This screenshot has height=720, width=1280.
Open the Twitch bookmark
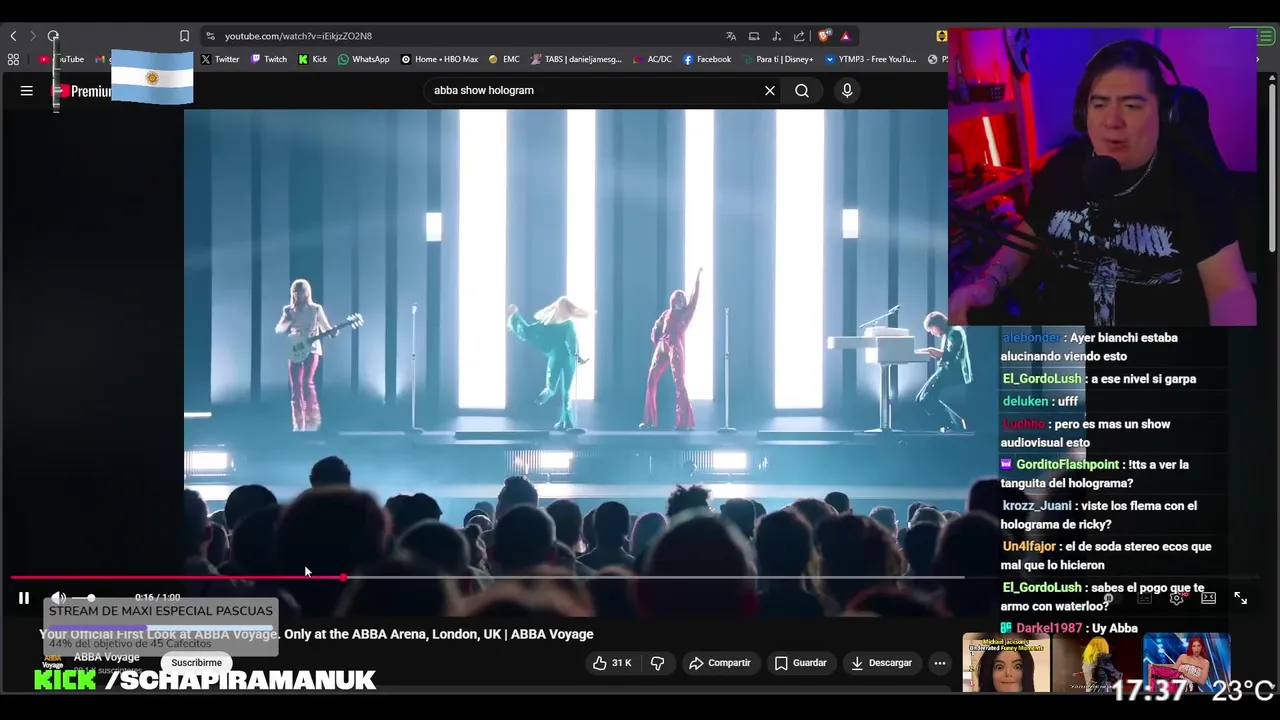coord(269,59)
